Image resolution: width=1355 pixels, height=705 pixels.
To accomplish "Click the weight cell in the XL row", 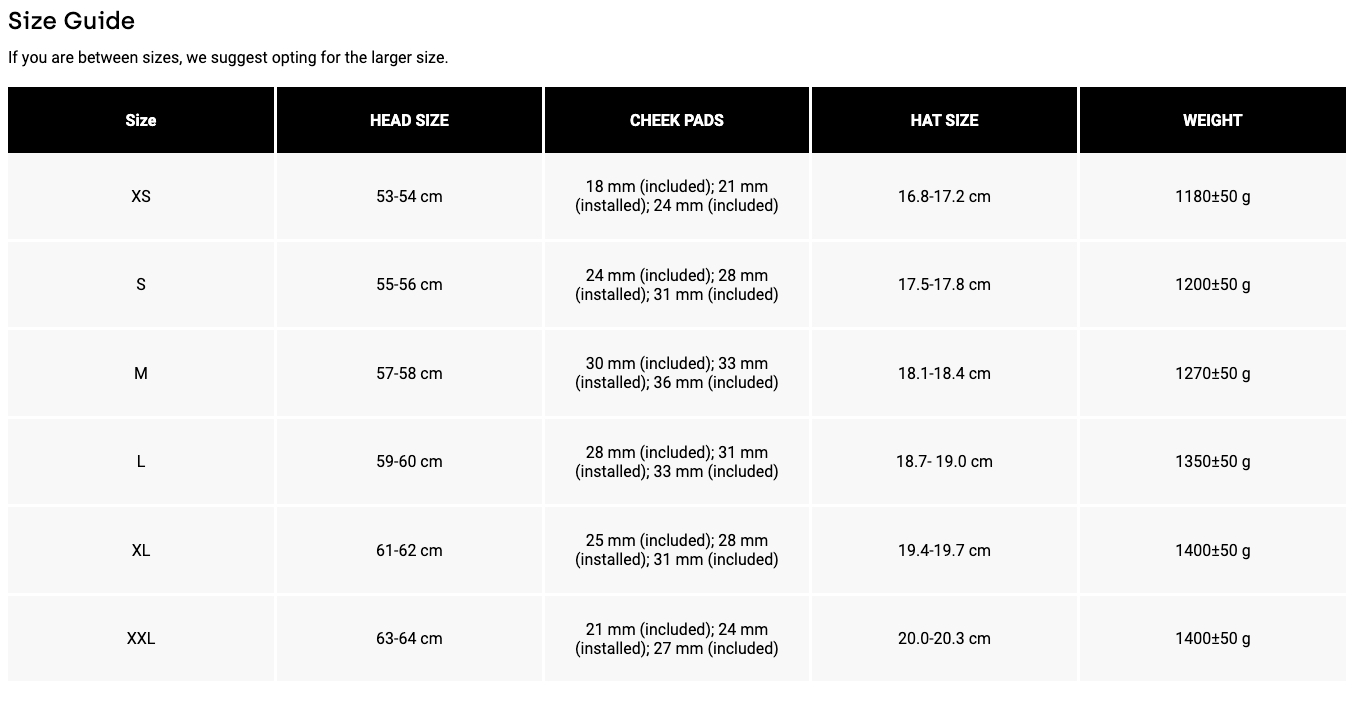I will 1212,550.
